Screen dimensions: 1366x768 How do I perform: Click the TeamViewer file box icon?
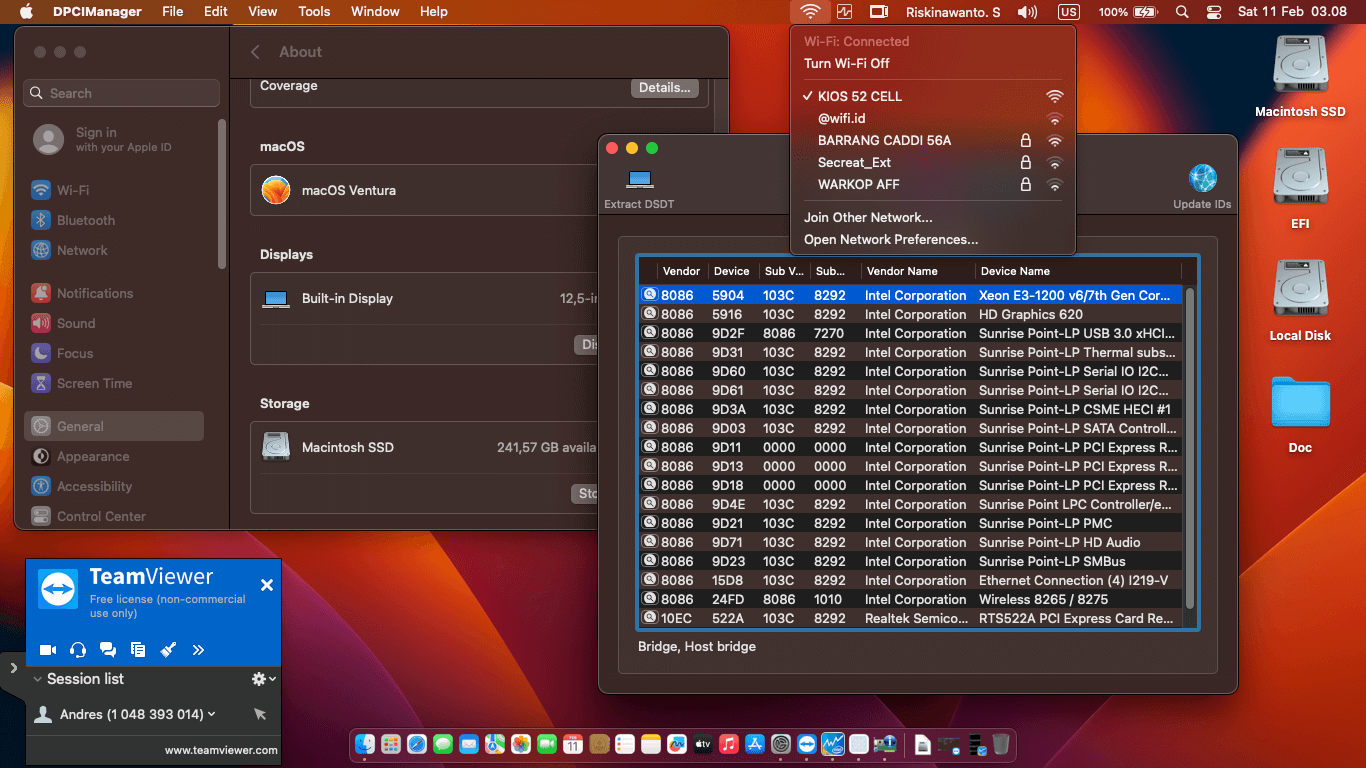pyautogui.click(x=138, y=650)
